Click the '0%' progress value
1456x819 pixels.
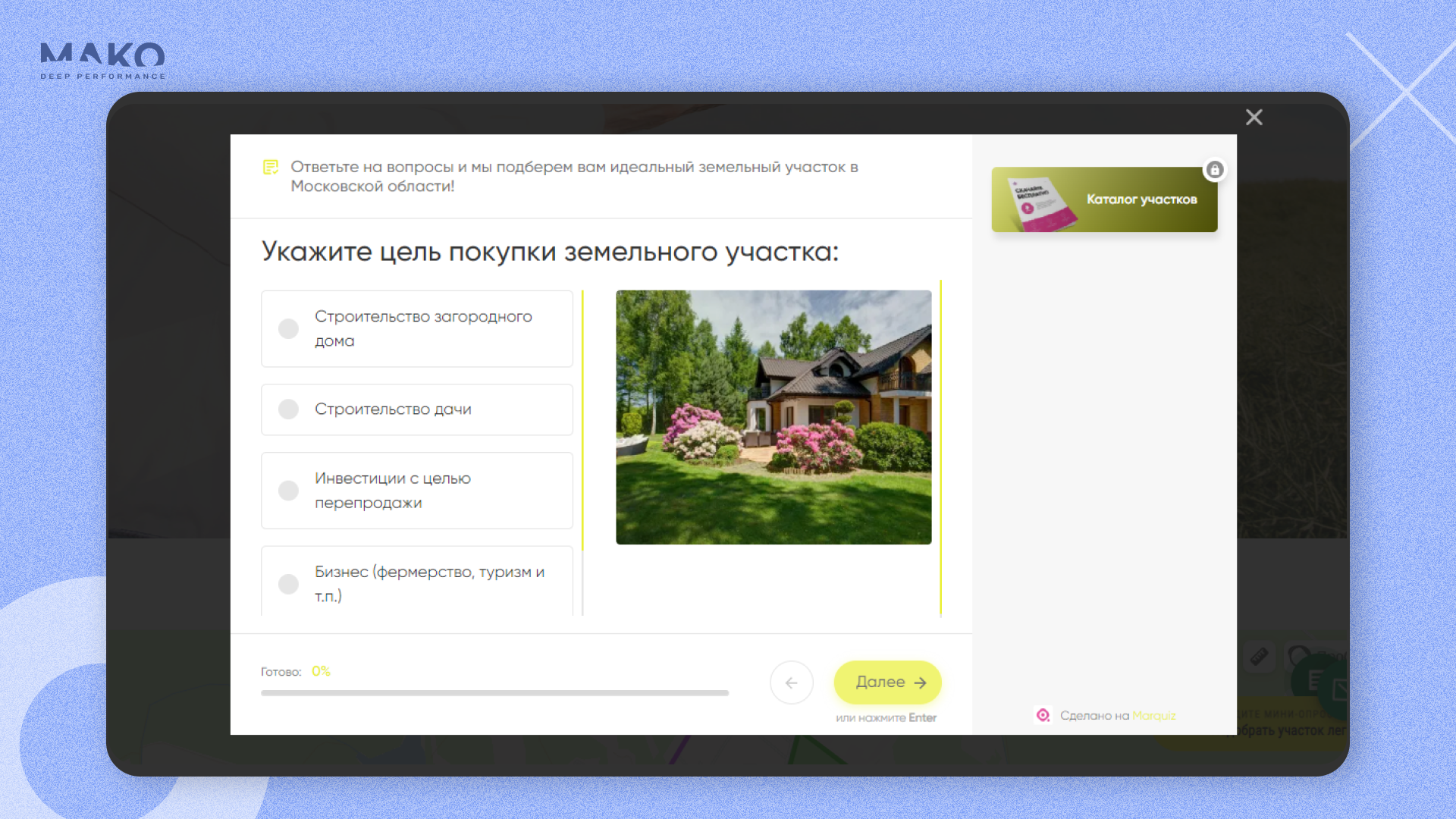pyautogui.click(x=321, y=671)
